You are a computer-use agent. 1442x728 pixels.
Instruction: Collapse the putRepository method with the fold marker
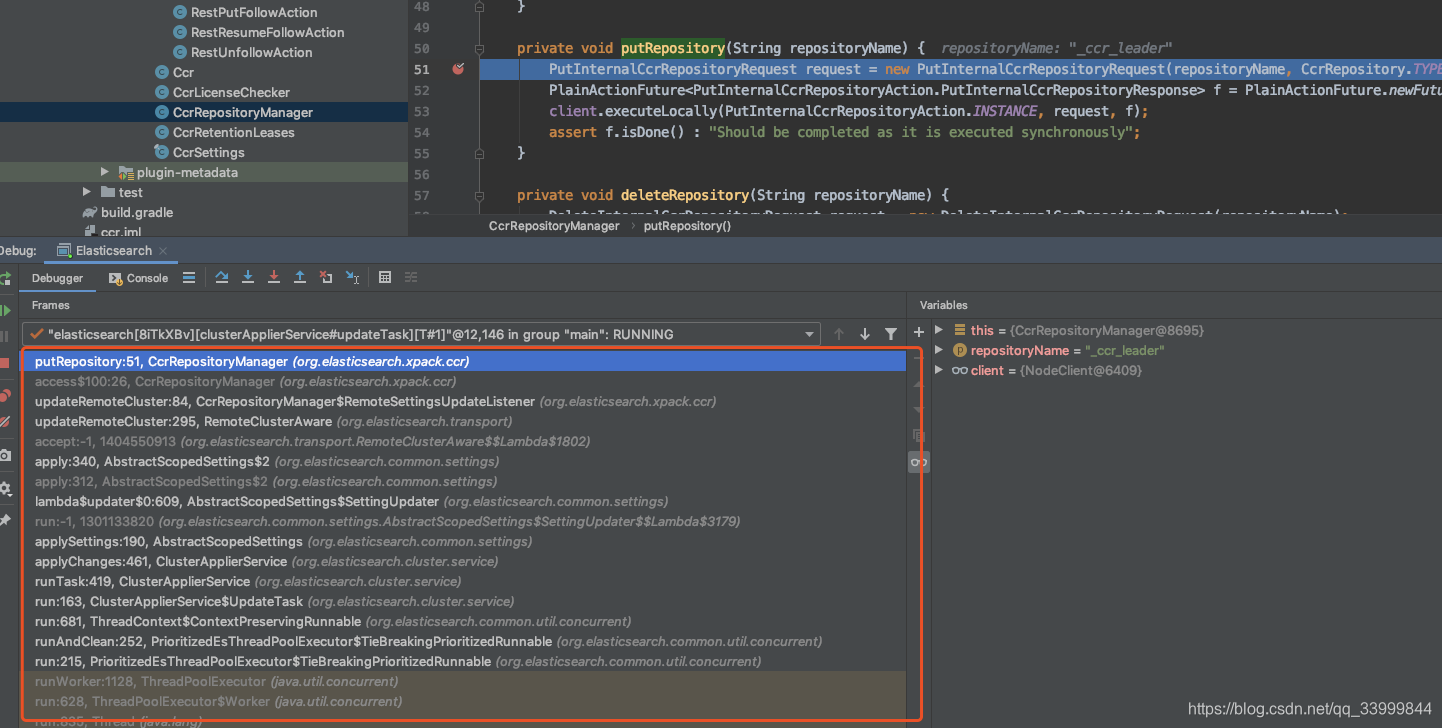479,48
